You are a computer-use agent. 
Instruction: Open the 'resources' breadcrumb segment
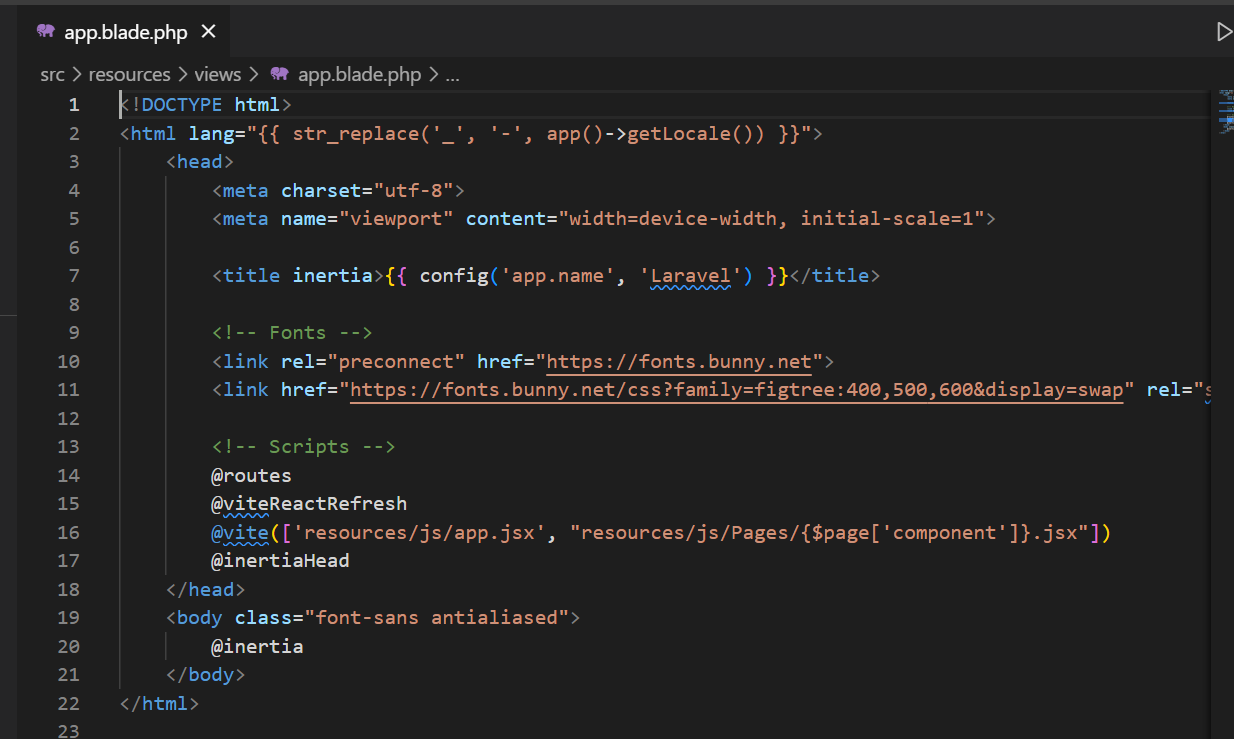[x=129, y=74]
